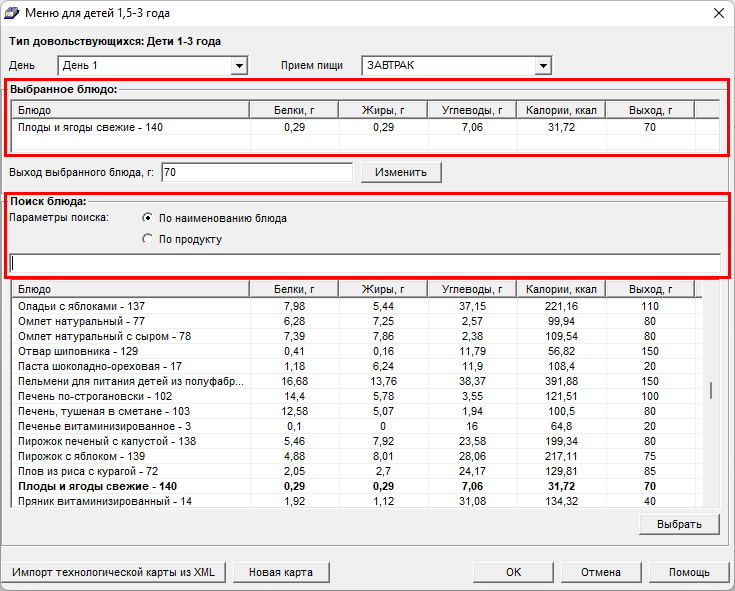The image size is (735, 591).
Task: Click Импорт технологической карты из XML
Action: [113, 572]
